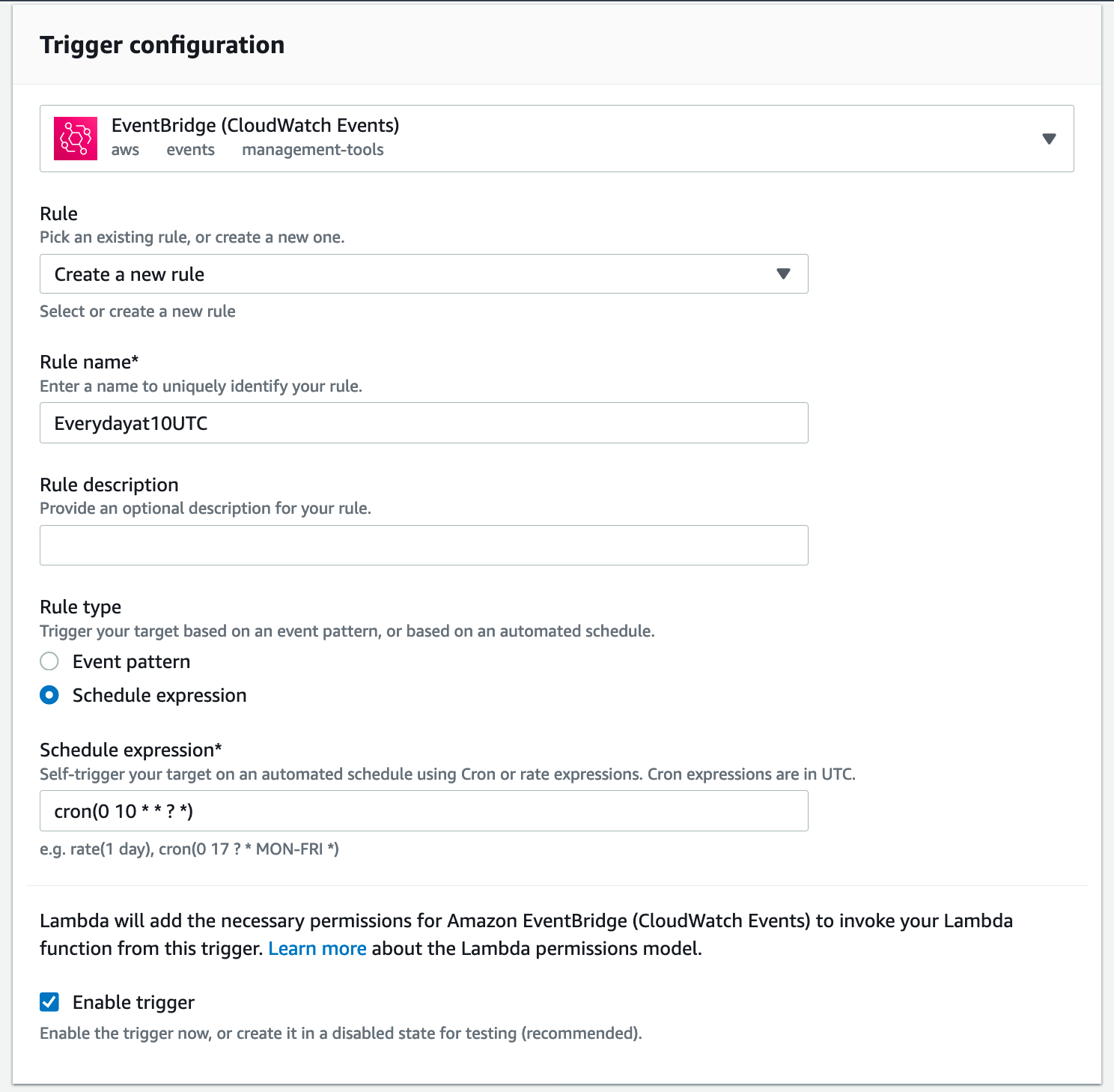
Task: Click the "events" tag under EventBridge
Action: [190, 150]
